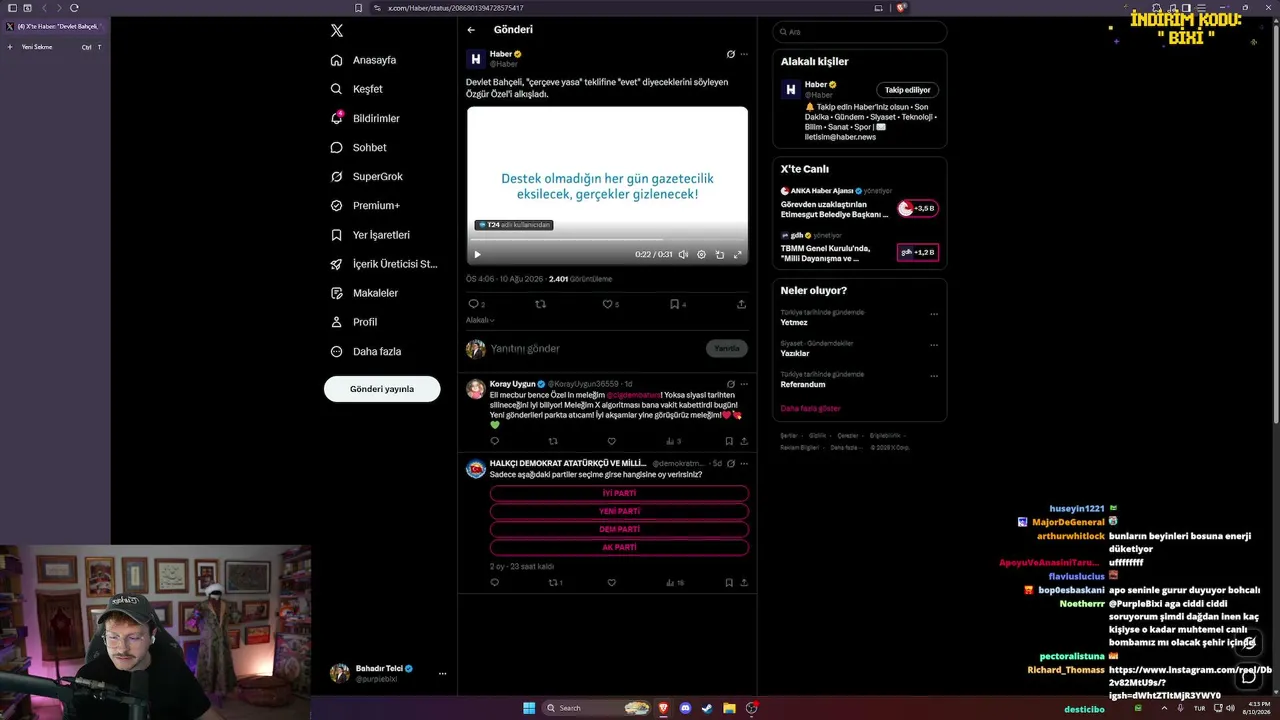Open Koray Uygun's profile avatar
The image size is (1280, 720).
(476, 389)
